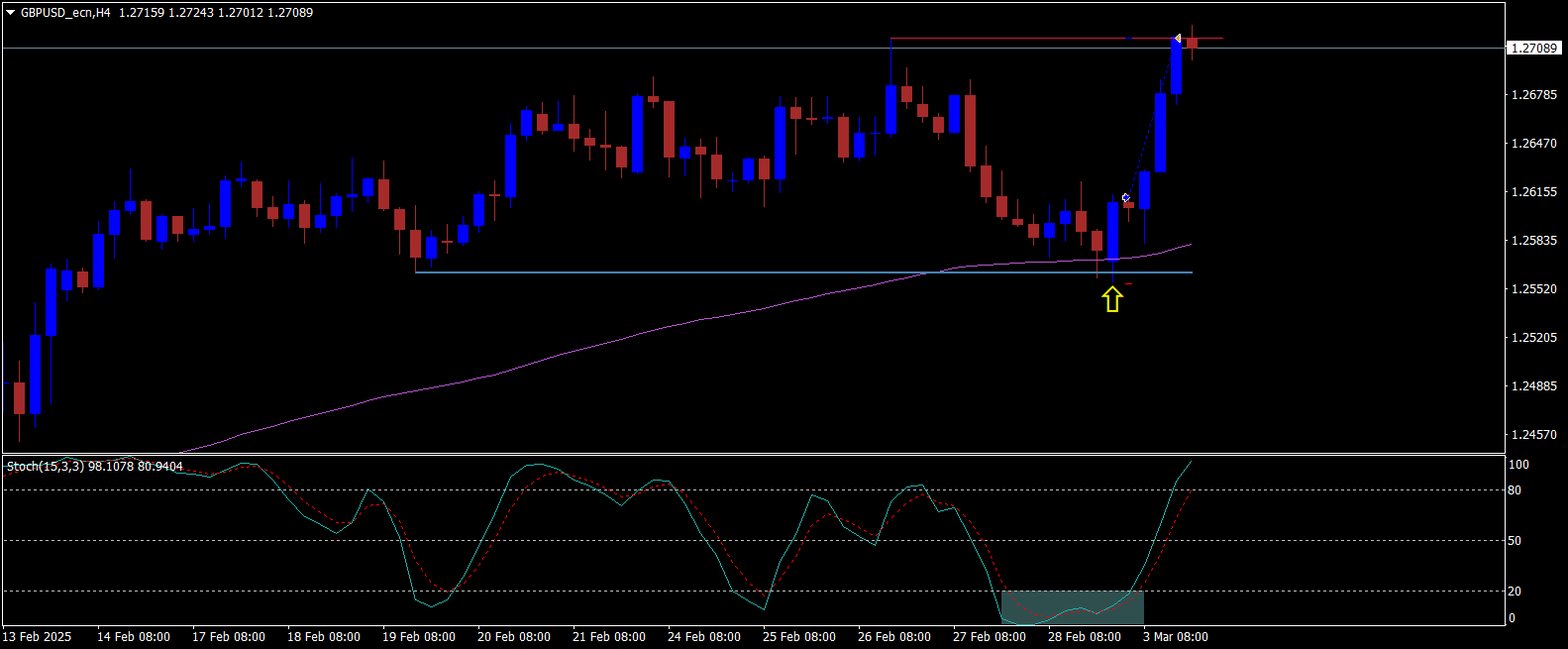
Task: Click the 14 Feb 08:00 time label
Action: [134, 637]
